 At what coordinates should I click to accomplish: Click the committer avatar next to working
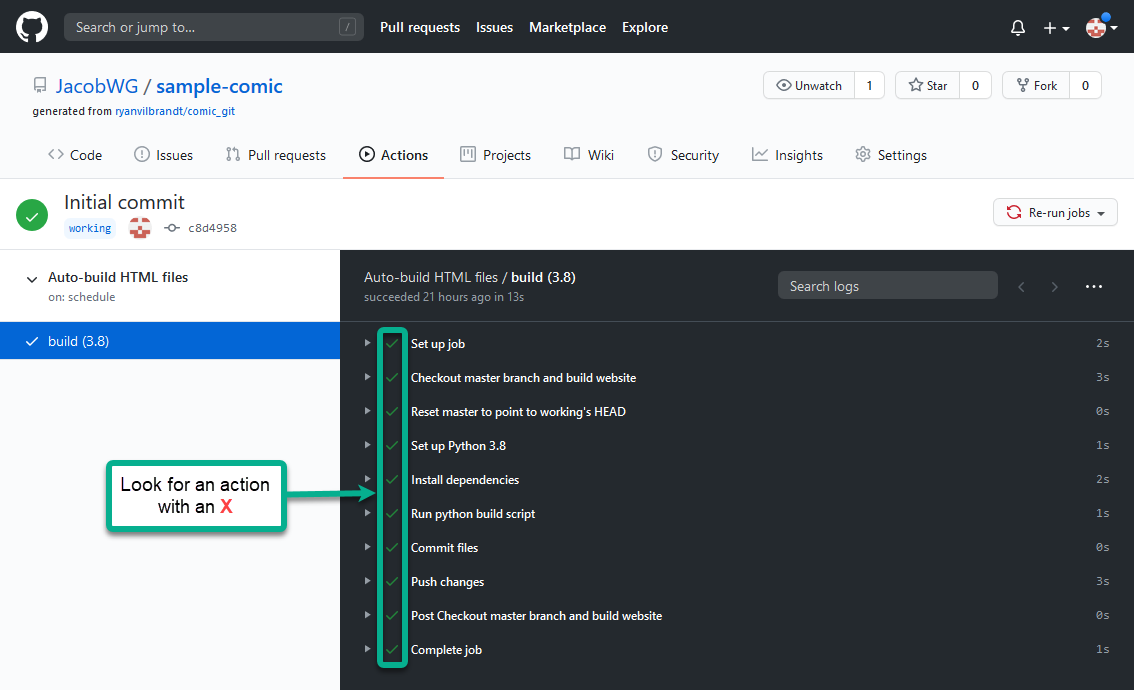point(140,228)
